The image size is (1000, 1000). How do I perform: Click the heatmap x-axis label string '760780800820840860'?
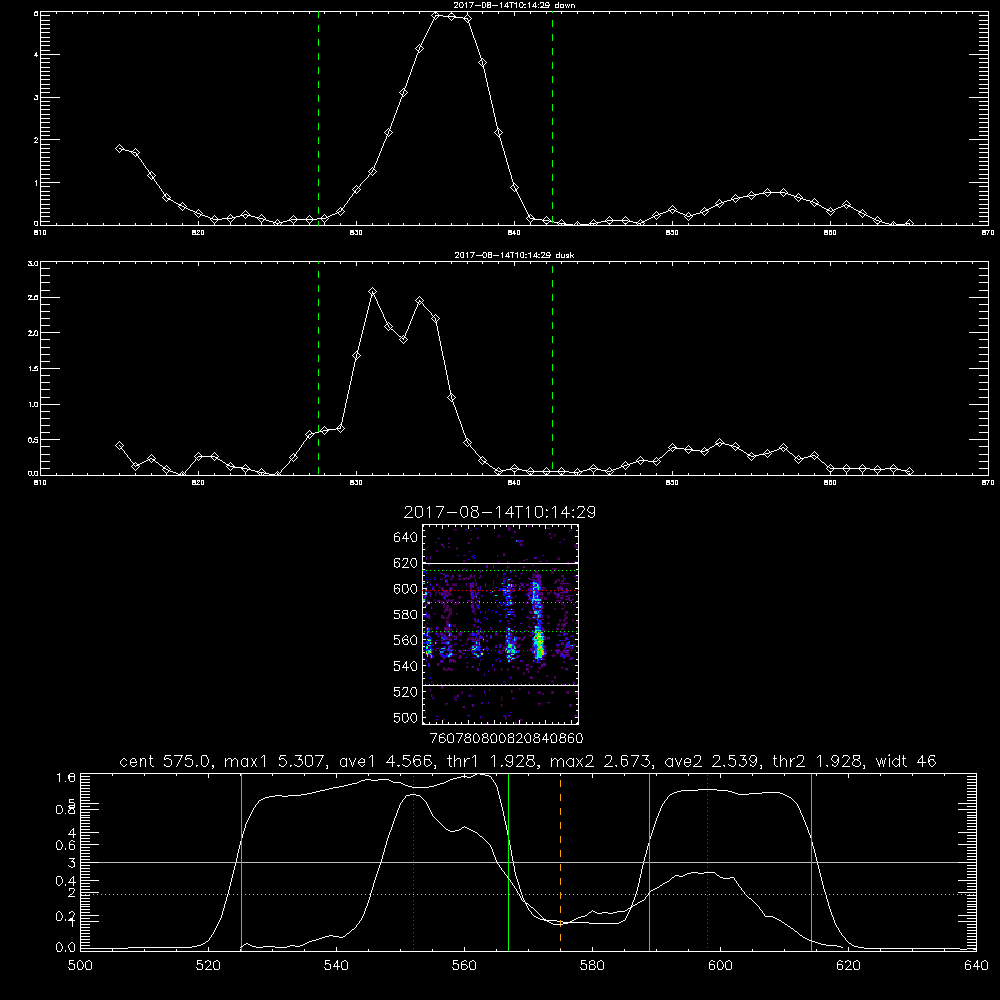click(x=507, y=738)
